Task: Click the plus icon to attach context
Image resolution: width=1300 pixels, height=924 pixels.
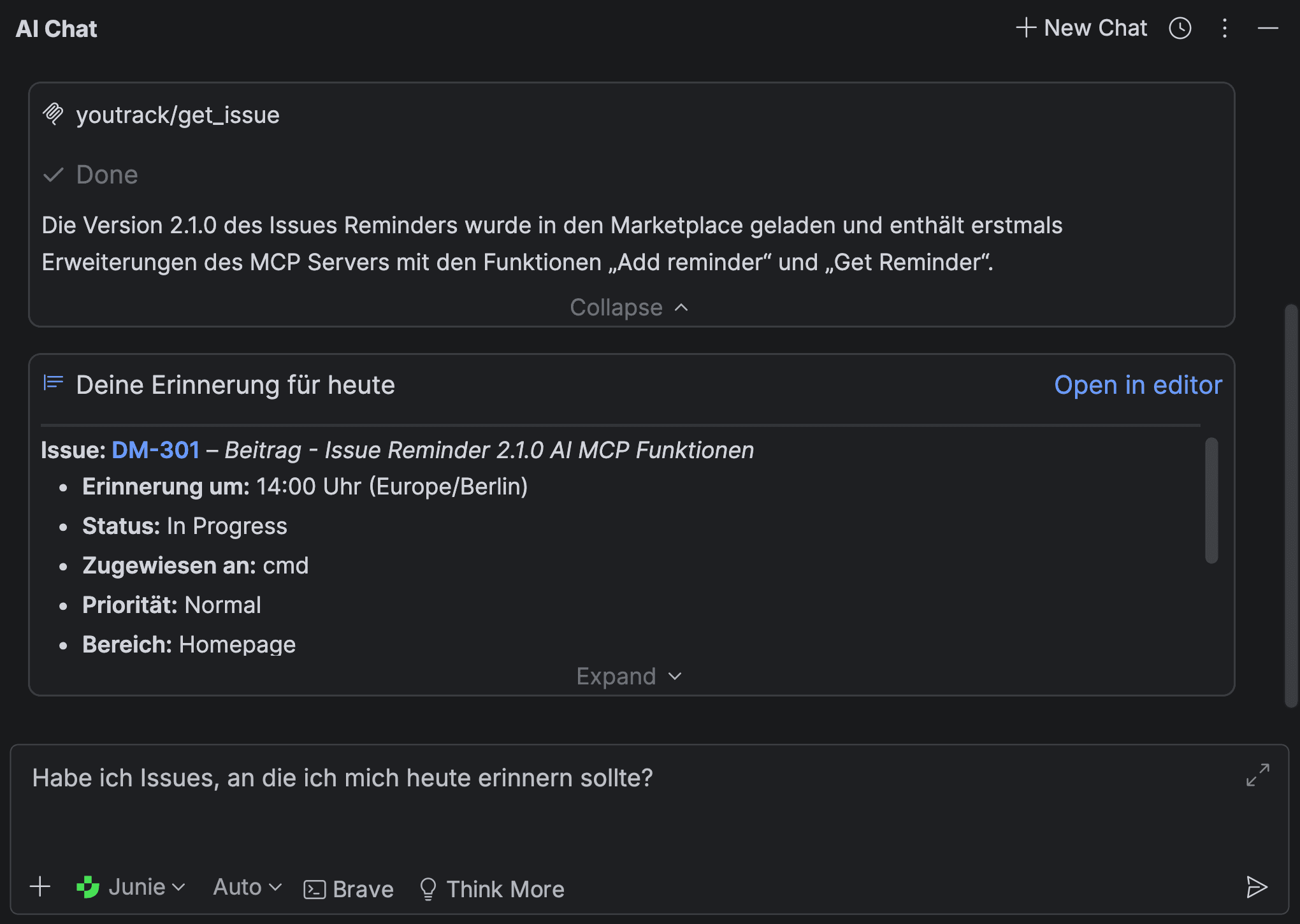Action: (40, 887)
